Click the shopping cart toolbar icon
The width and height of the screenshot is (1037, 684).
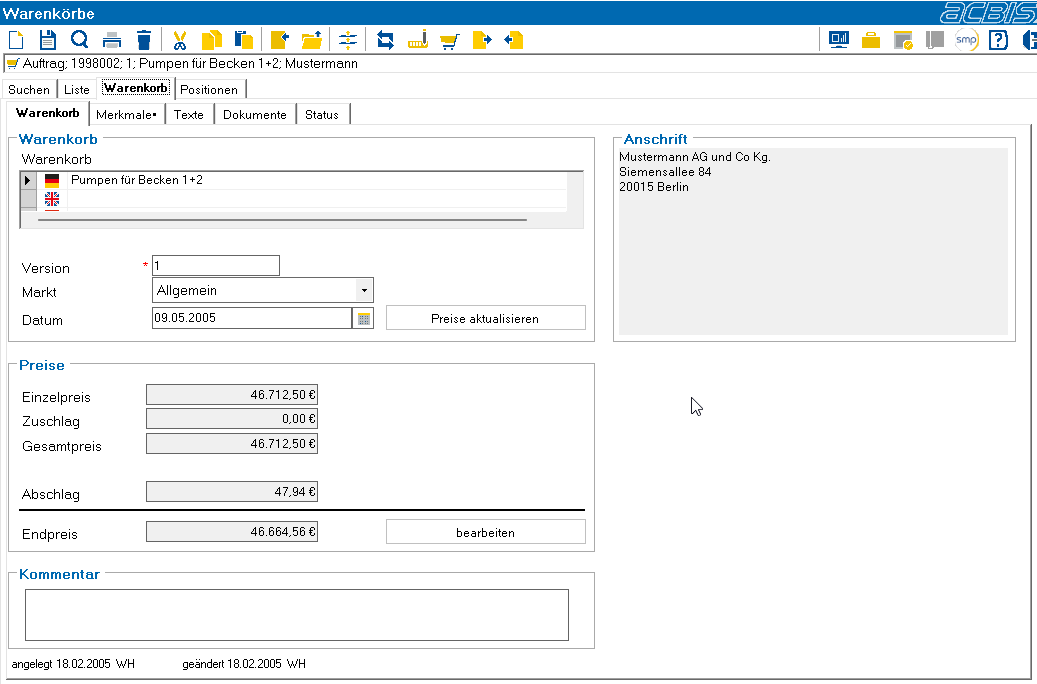click(450, 41)
